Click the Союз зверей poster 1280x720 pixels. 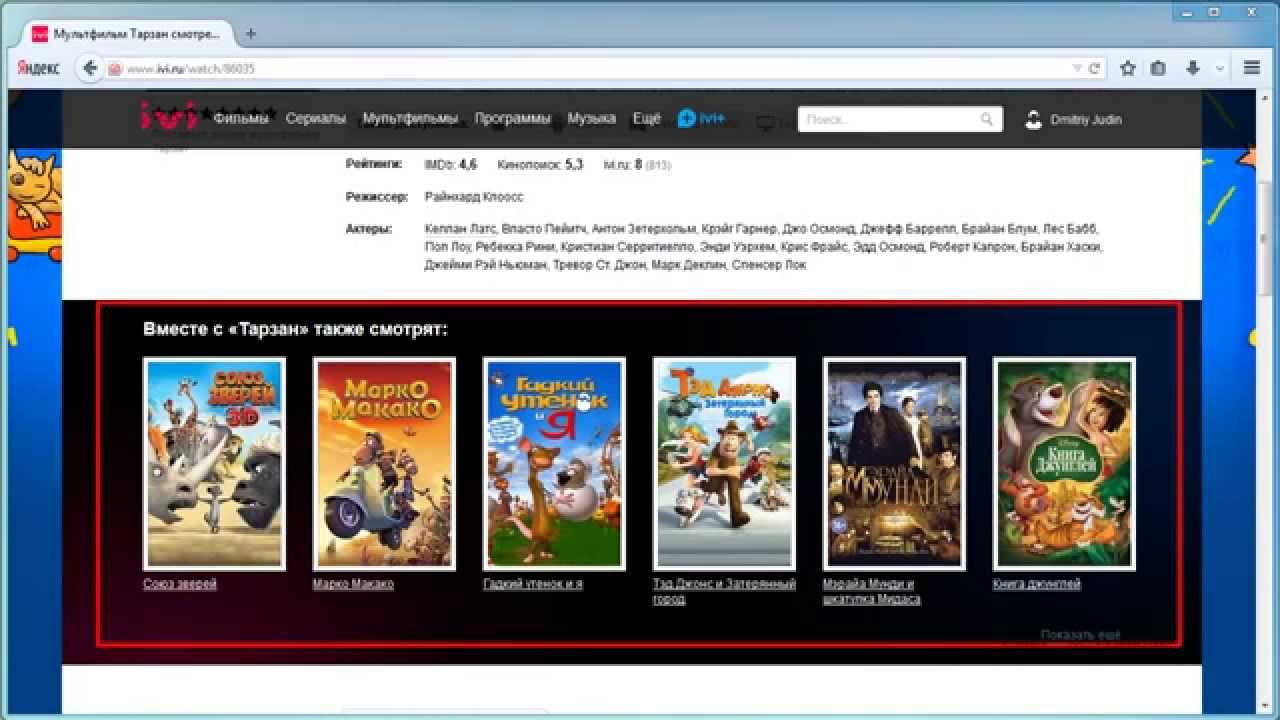215,464
